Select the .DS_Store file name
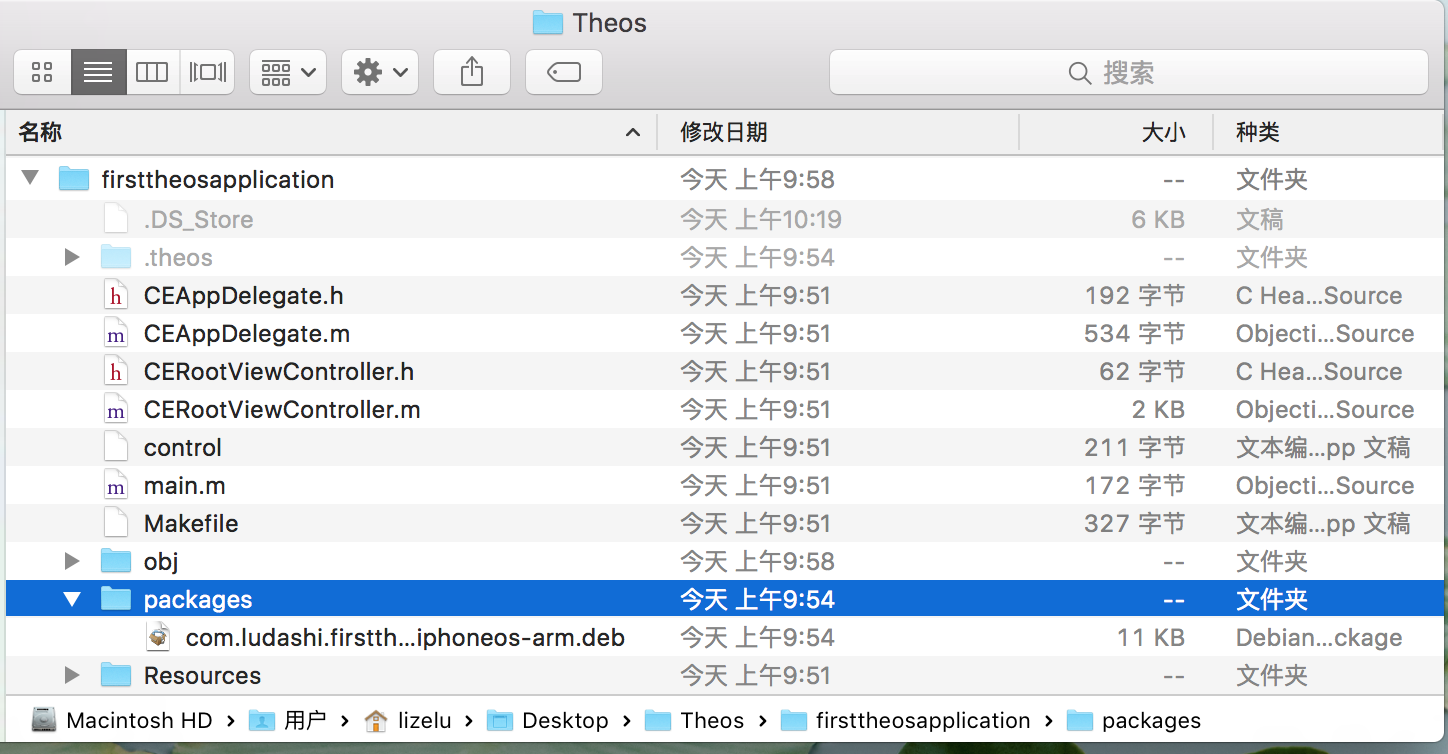The height and width of the screenshot is (754, 1448). coord(198,220)
